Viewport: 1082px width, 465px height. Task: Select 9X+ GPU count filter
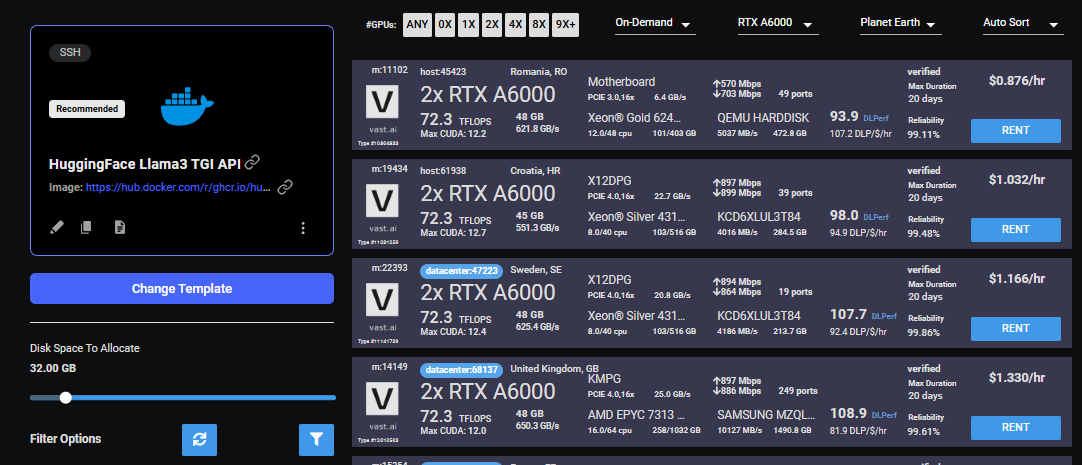(x=565, y=24)
